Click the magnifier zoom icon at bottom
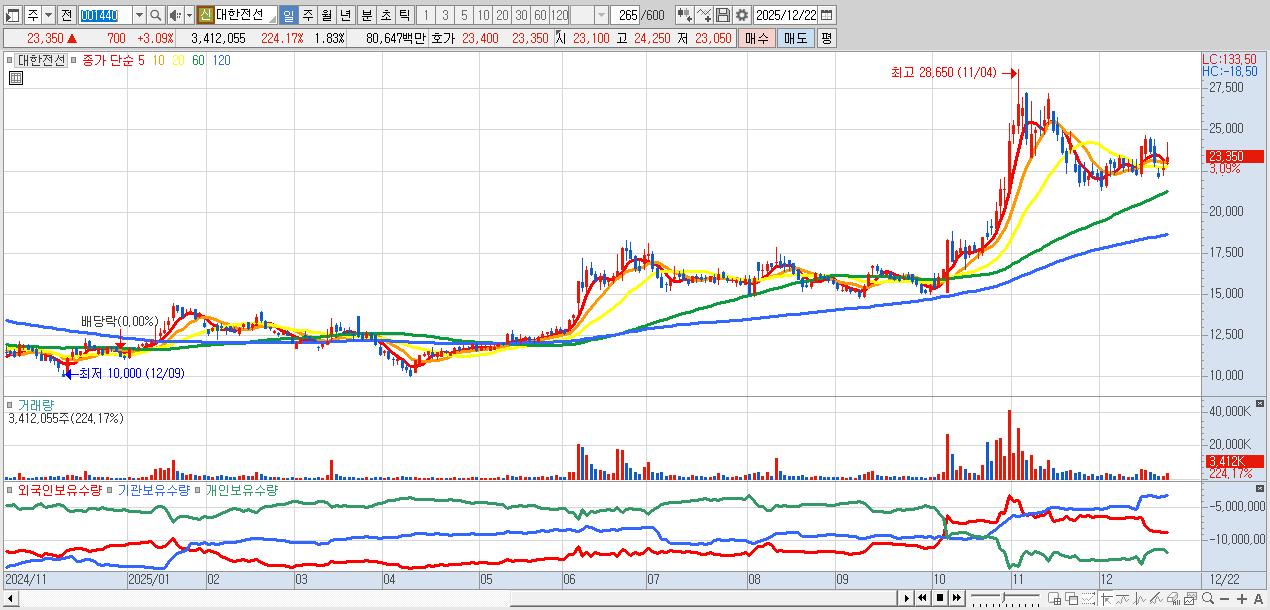The image size is (1270, 610). point(1208,598)
